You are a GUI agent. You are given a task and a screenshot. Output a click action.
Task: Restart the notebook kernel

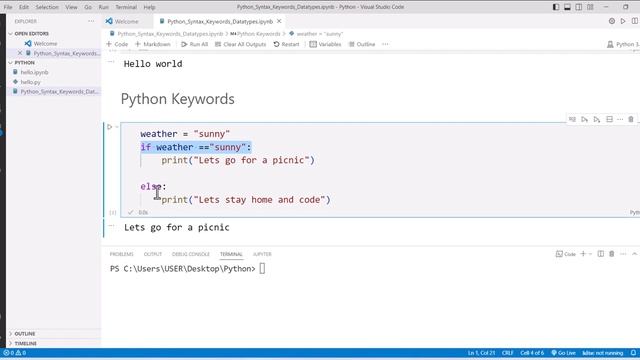pyautogui.click(x=287, y=44)
